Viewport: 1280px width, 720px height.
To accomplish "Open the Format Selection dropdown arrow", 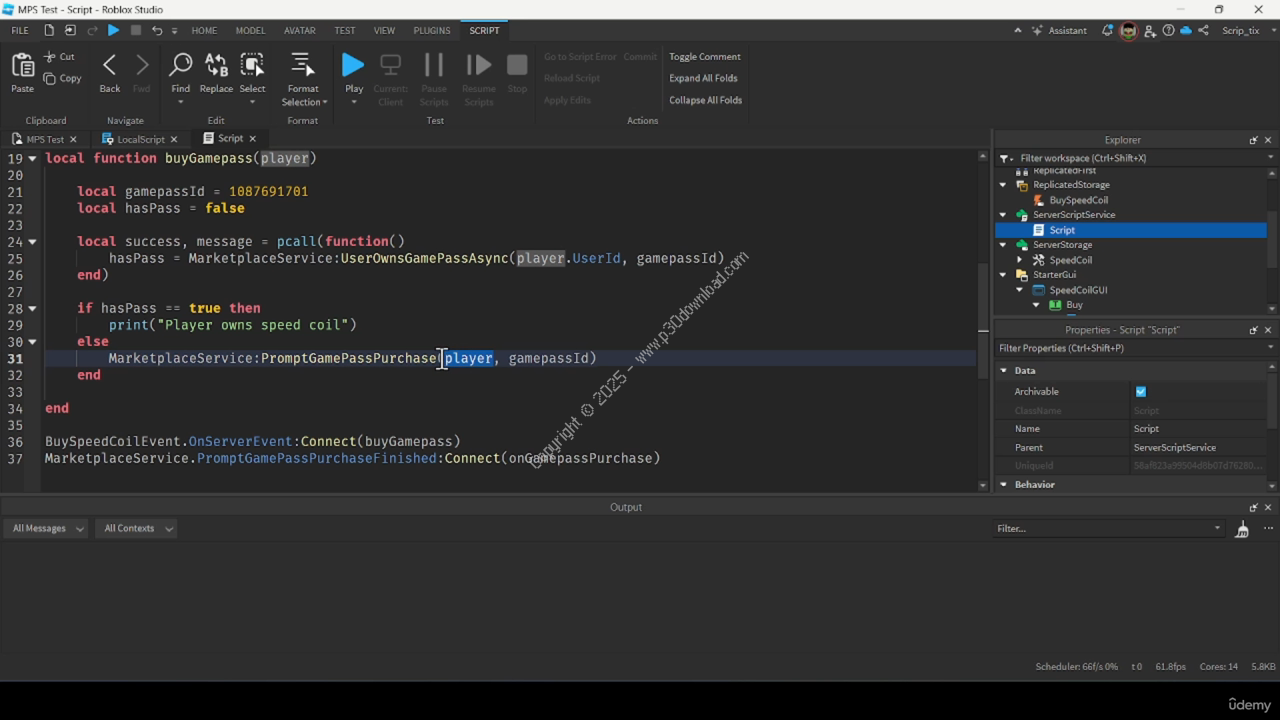I will point(325,102).
